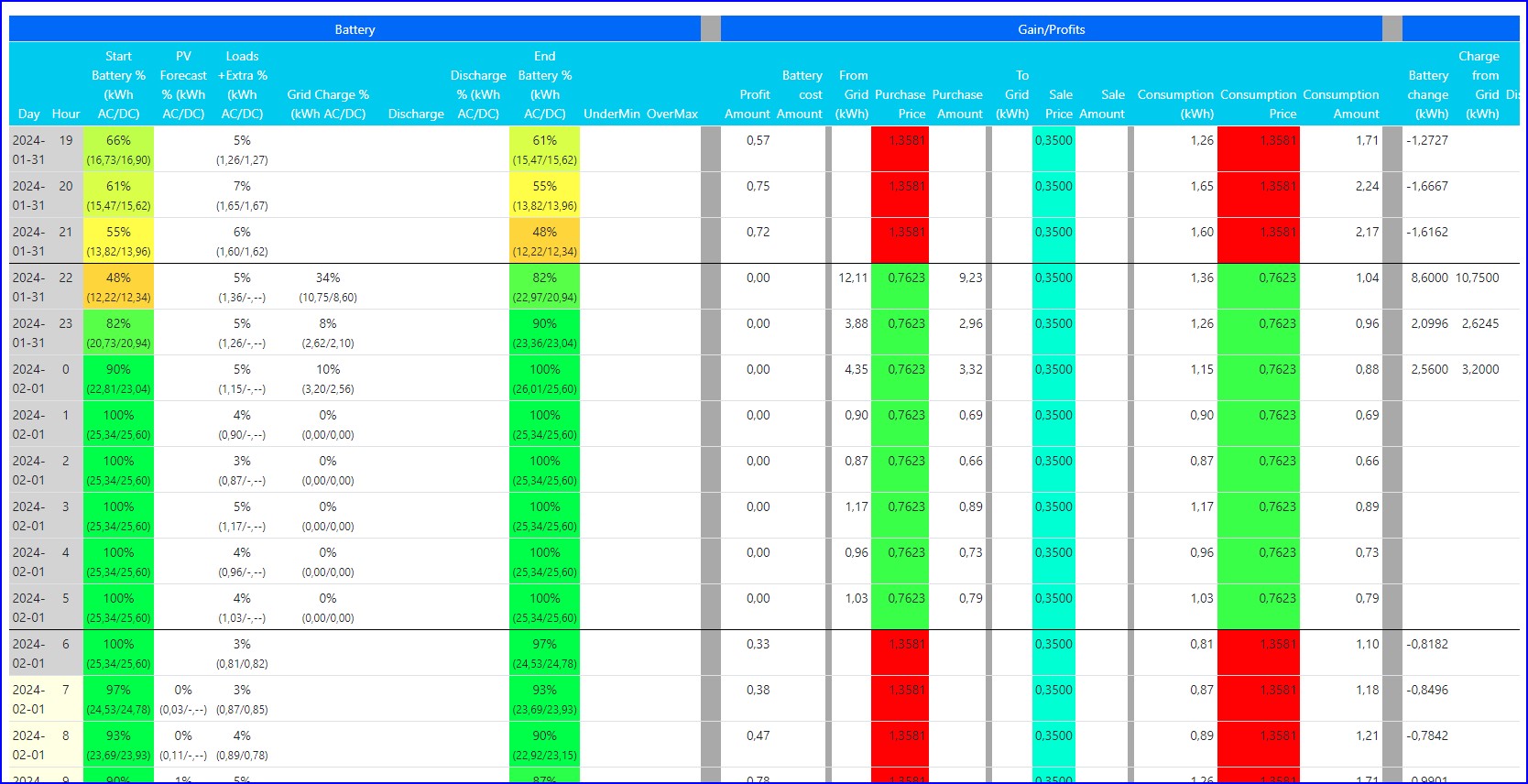1528x784 pixels.
Task: Click the -1,2727 Battery change value
Action: pos(1427,140)
